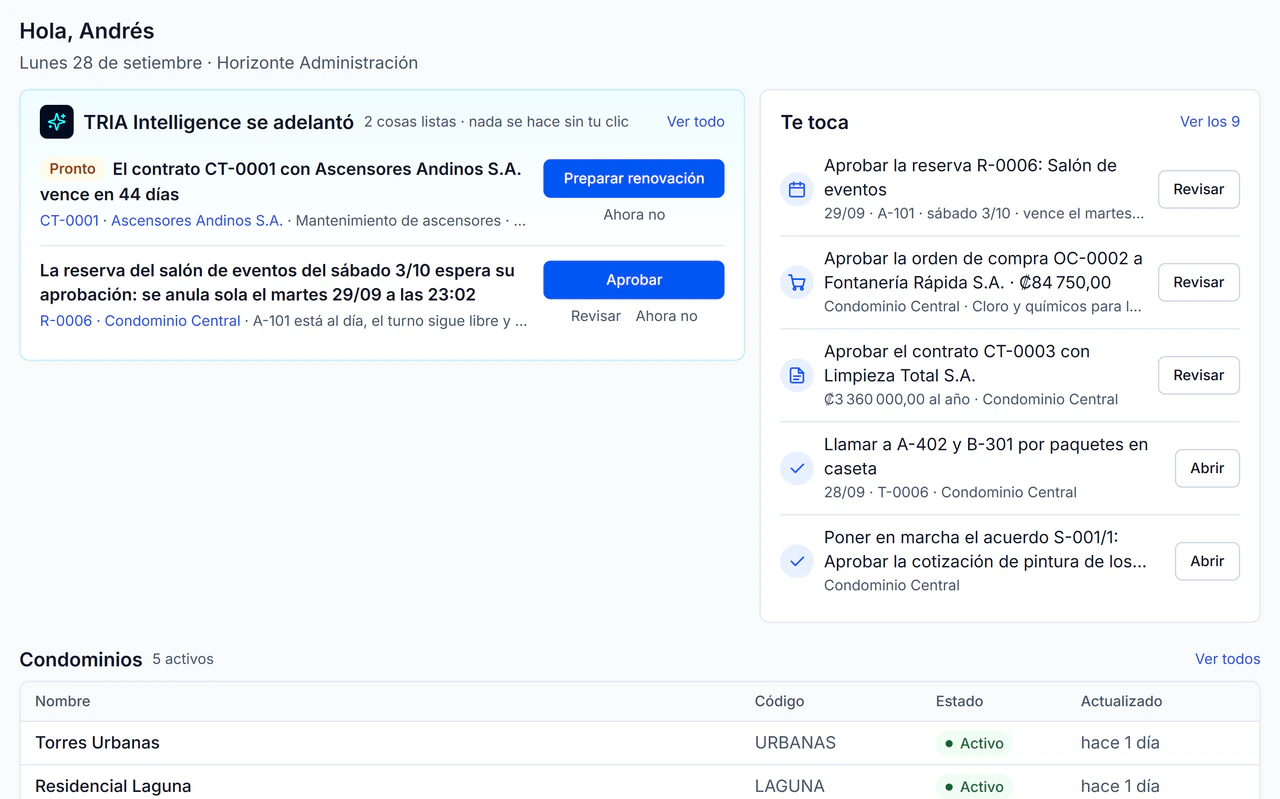
Task: Click shopping cart icon beside OC-0002 task
Action: 797,282
